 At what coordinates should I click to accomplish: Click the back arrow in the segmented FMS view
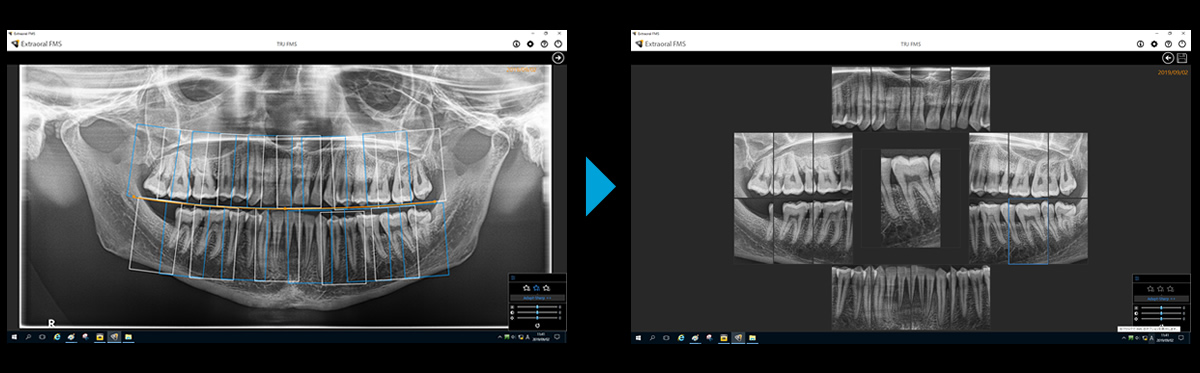[1167, 58]
